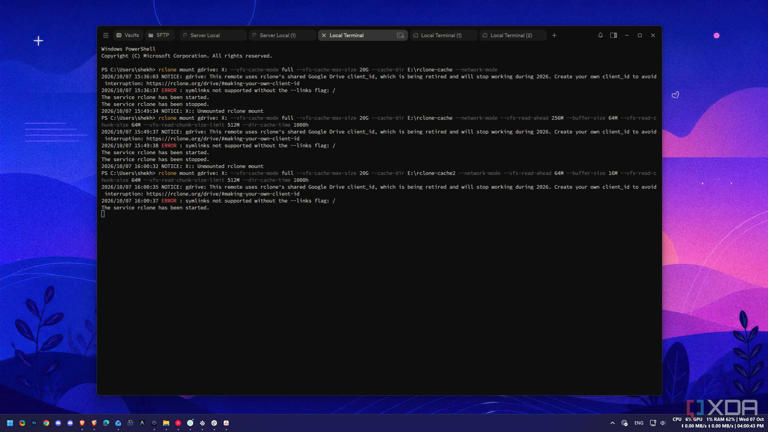Click 'Windows PowerShell' header line
The image size is (768, 432).
pos(128,49)
